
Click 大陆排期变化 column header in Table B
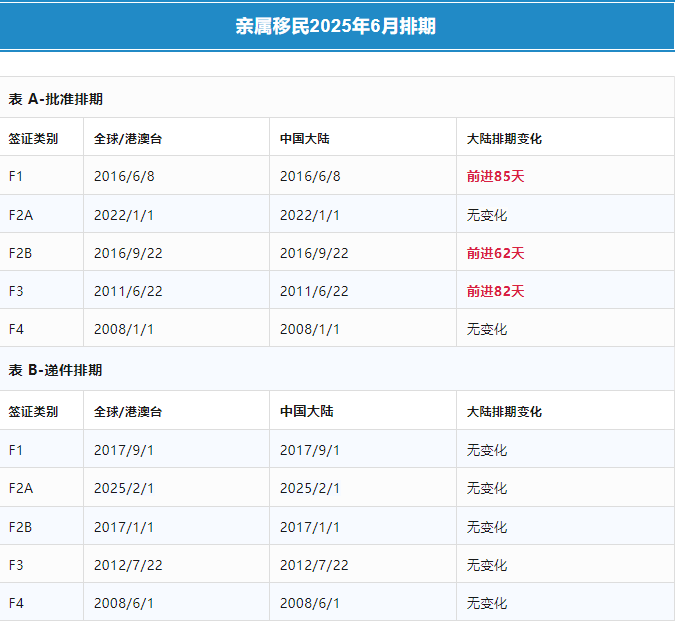click(504, 411)
